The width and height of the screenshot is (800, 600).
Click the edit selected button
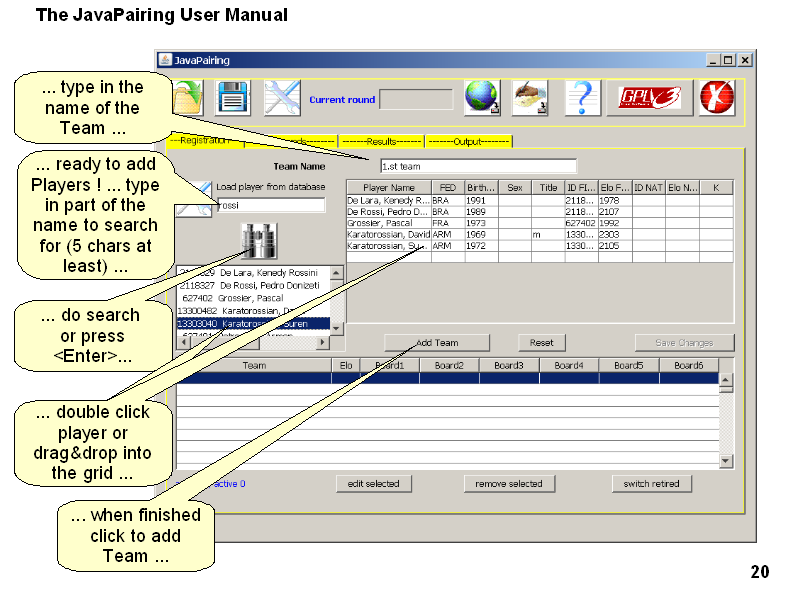click(373, 484)
